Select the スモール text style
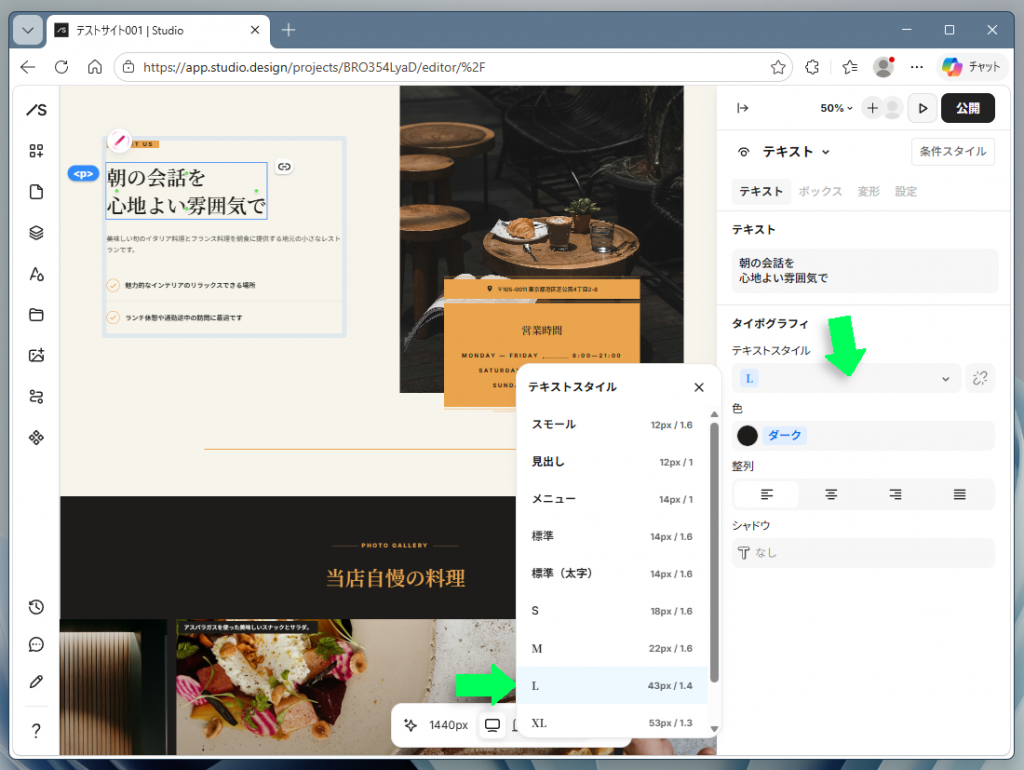Image resolution: width=1024 pixels, height=770 pixels. [x=612, y=425]
